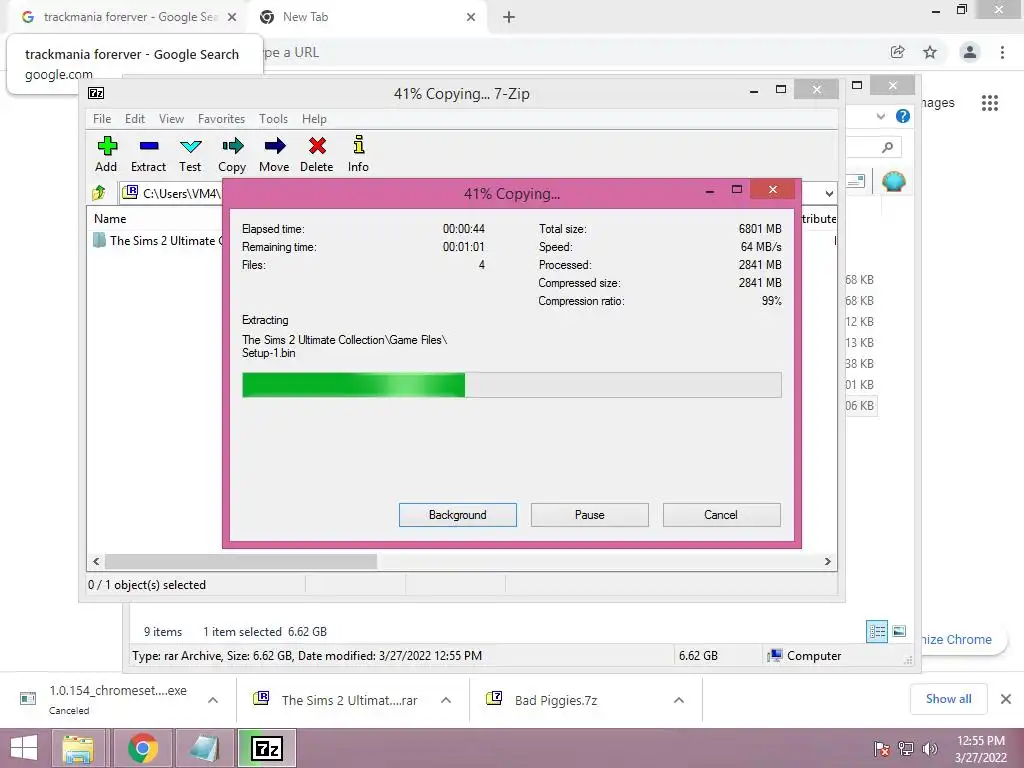Click the network tray icon

click(x=906, y=748)
